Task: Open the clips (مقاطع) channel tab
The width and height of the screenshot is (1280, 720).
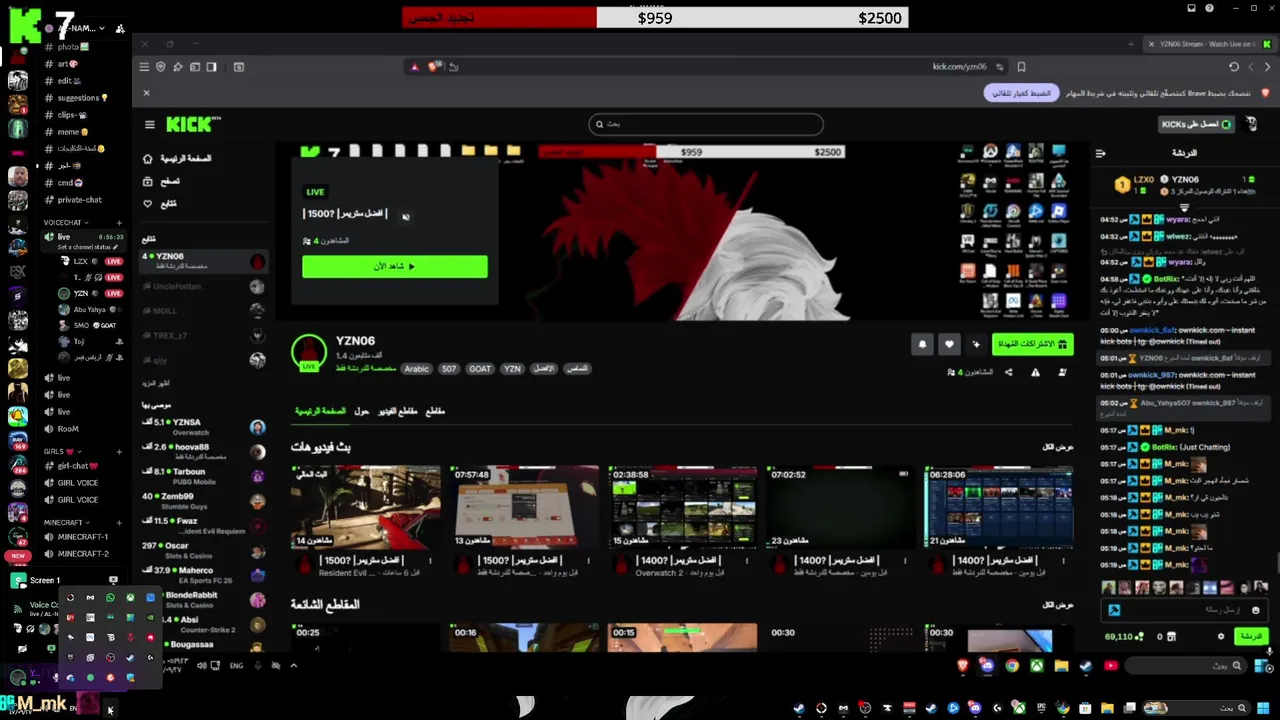Action: click(435, 411)
